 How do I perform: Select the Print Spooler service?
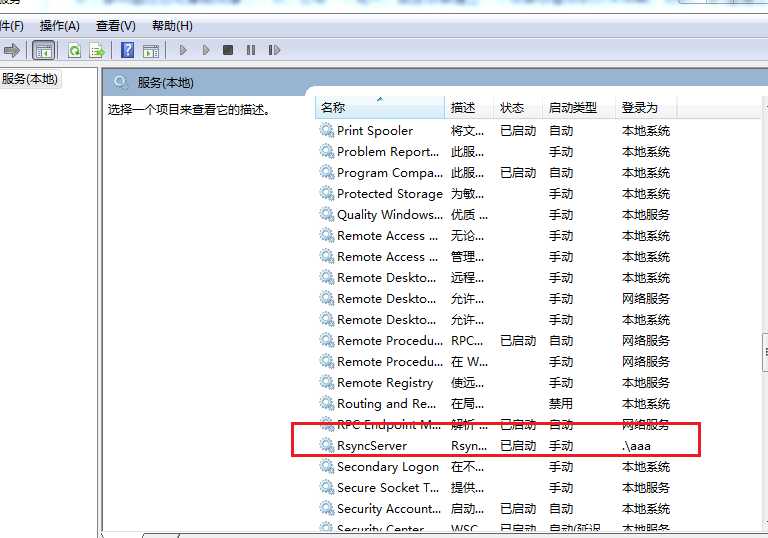(x=495, y=131)
